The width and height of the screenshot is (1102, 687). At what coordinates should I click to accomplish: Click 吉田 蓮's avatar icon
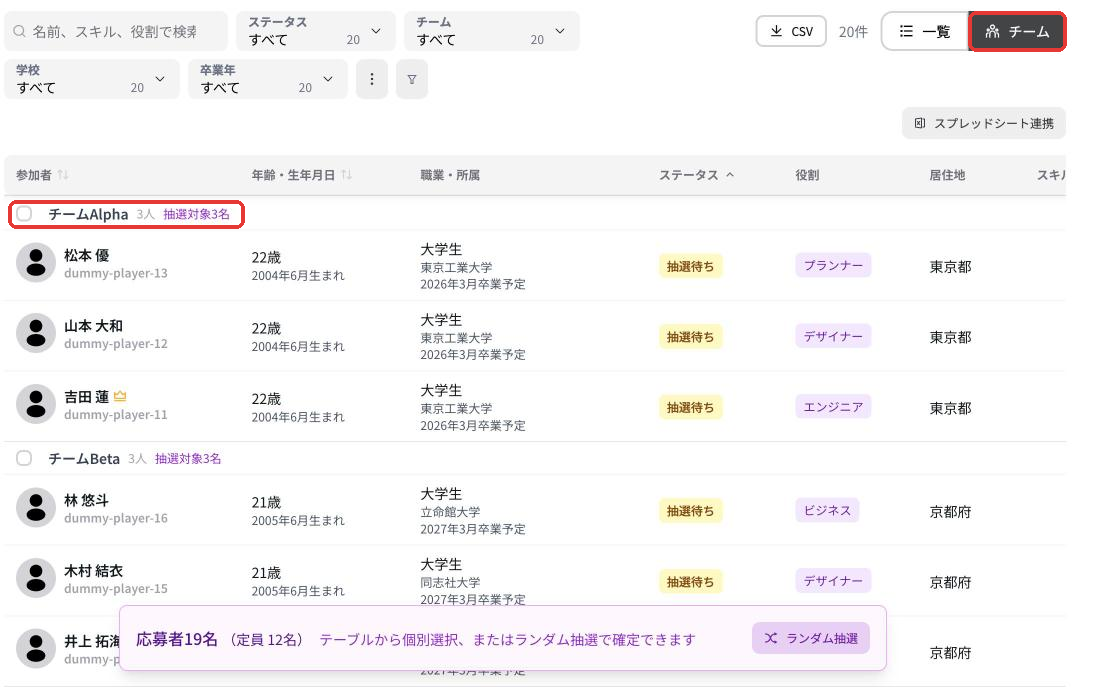click(36, 404)
